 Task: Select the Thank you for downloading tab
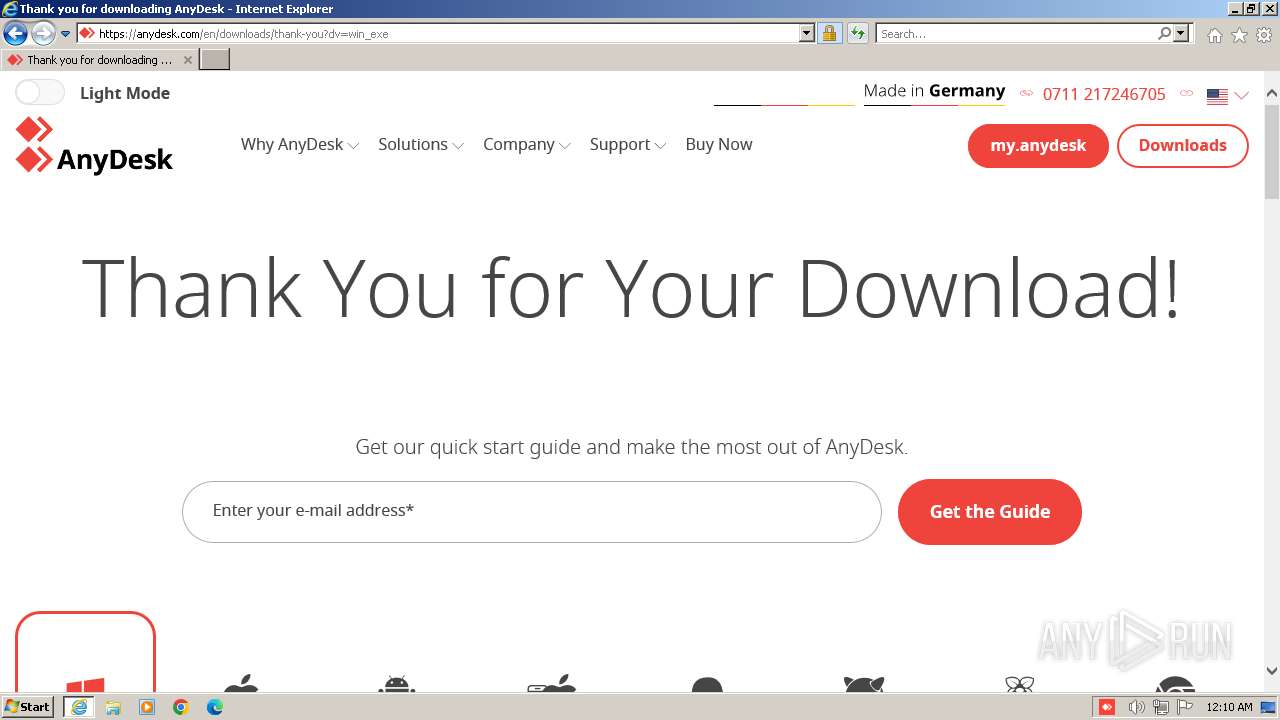[98, 60]
